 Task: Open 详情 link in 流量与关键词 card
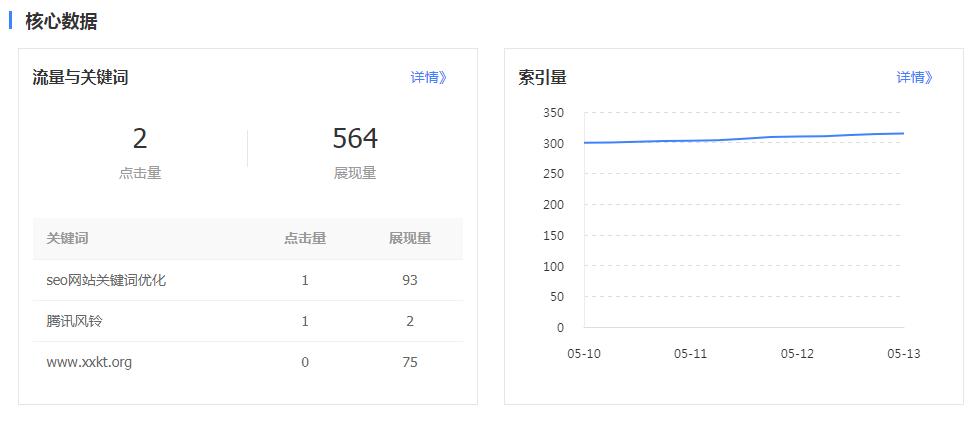pos(428,77)
